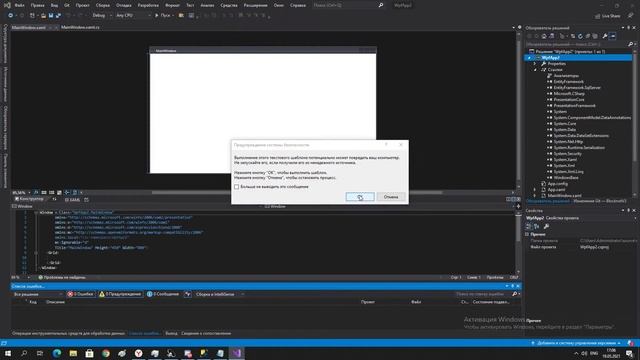Select the WpfApp2 project node
This screenshot has width=640, height=360.
[578, 58]
